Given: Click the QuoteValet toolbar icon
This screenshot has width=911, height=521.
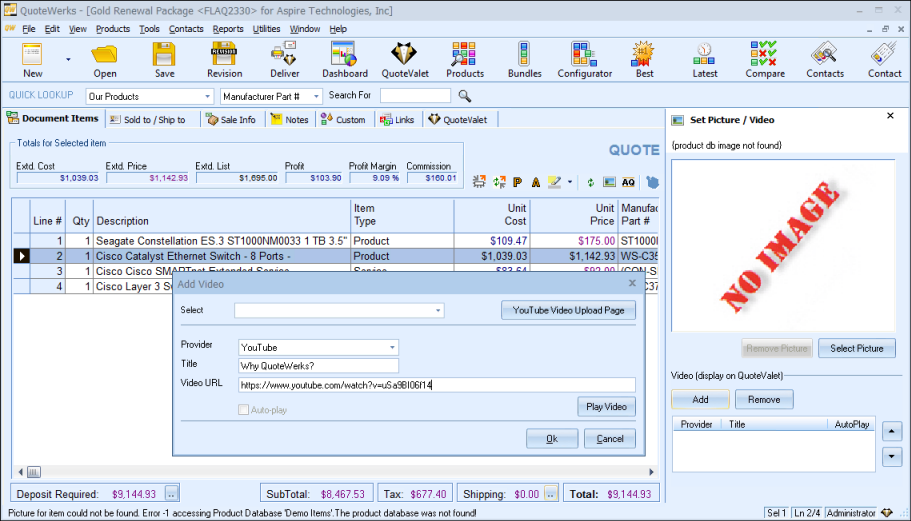Looking at the screenshot, I should click(404, 60).
